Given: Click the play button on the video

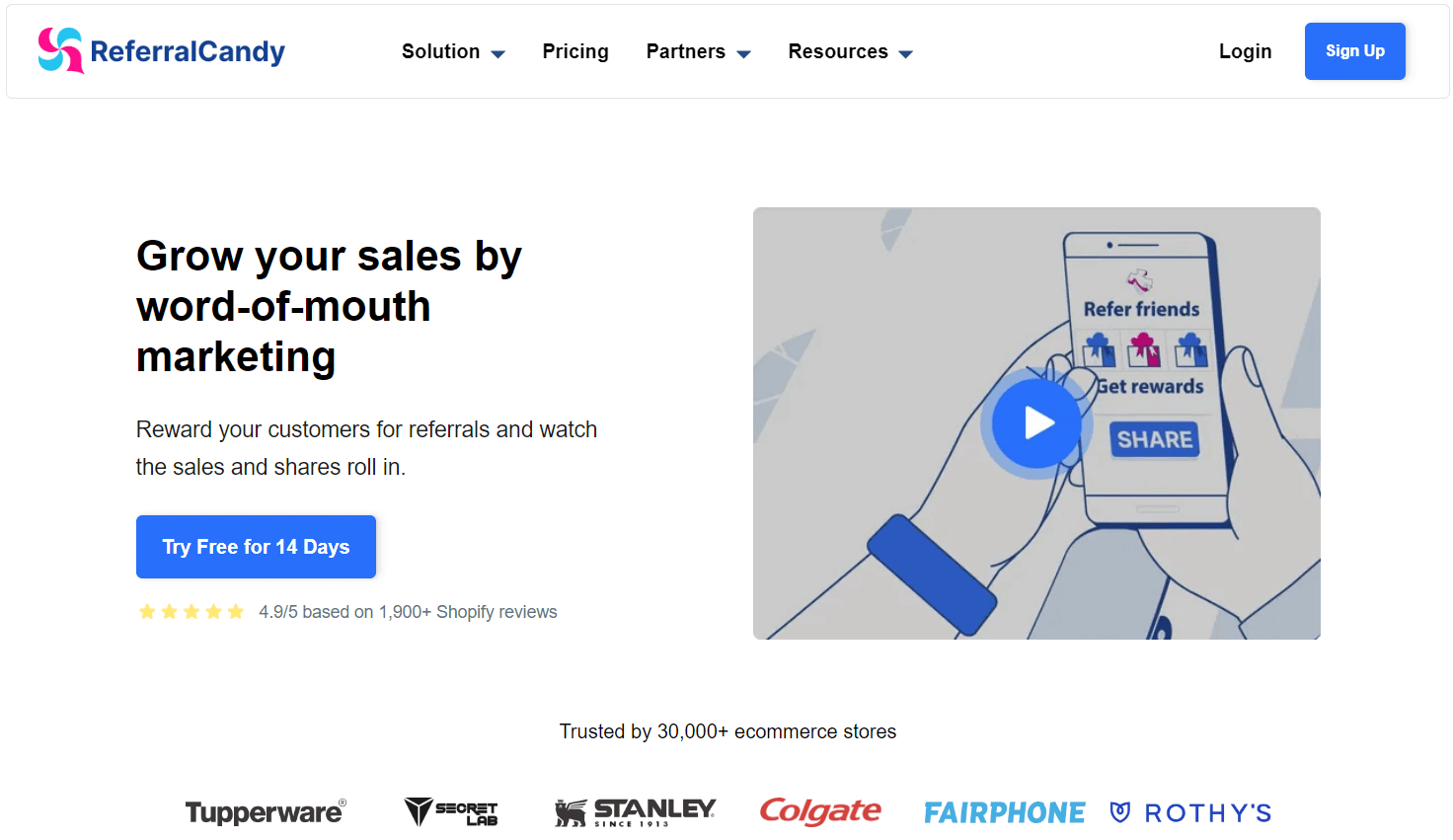Looking at the screenshot, I should pos(1035,422).
